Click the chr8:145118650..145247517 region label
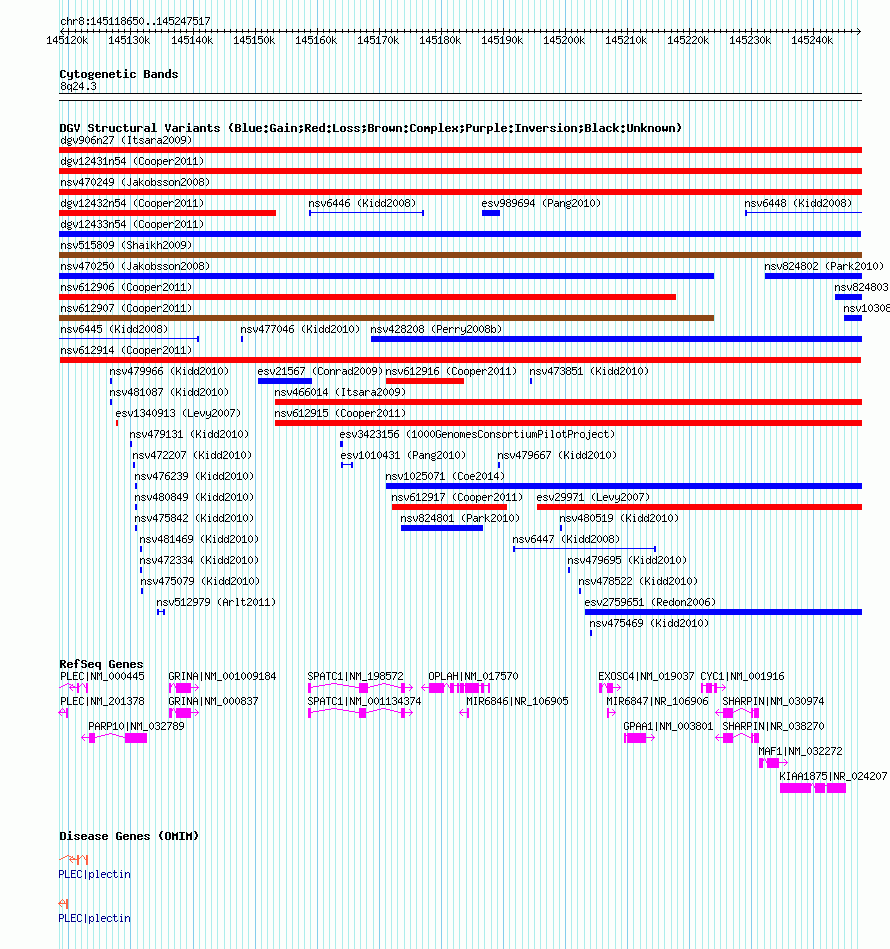The image size is (890, 949). (136, 21)
